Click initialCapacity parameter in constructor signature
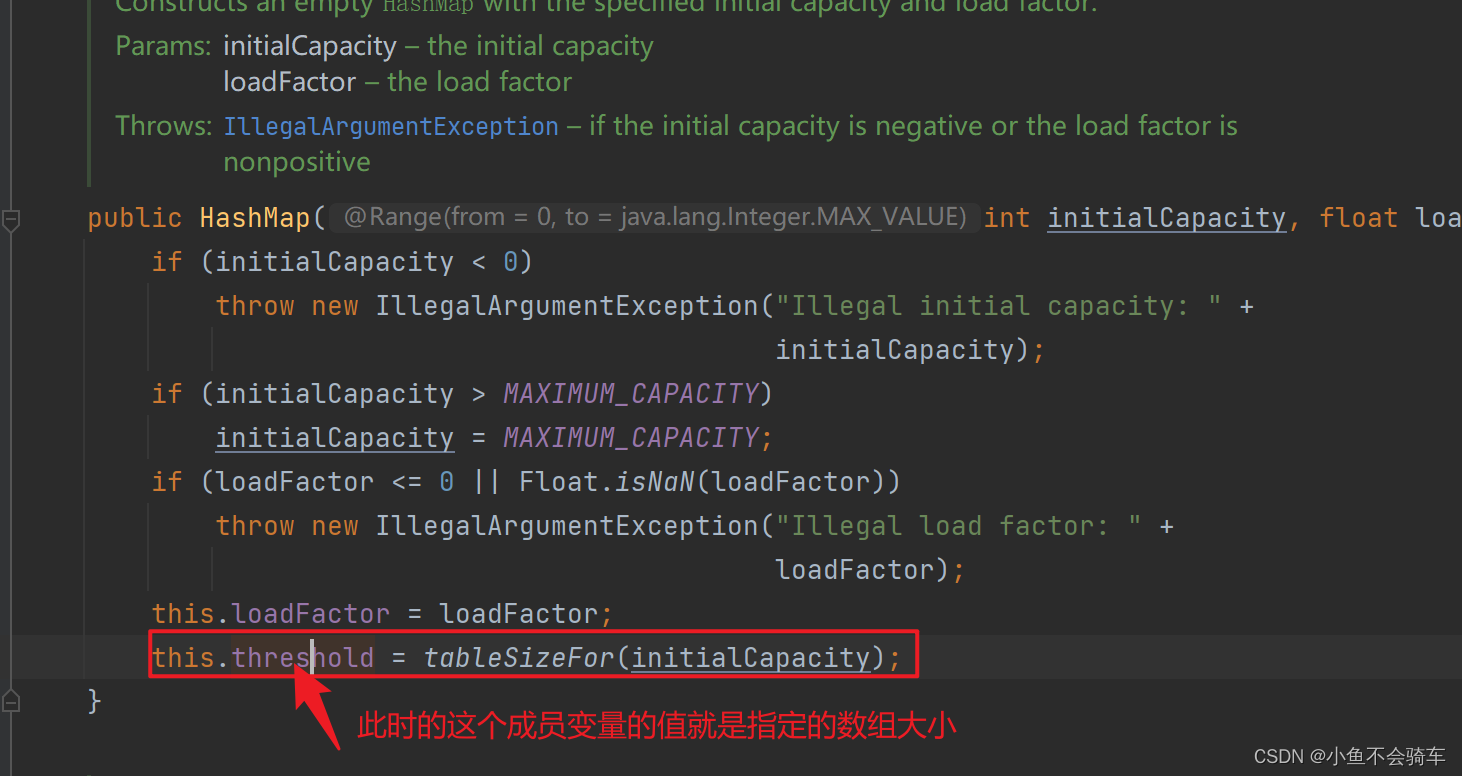The width and height of the screenshot is (1462, 776). [x=1166, y=218]
